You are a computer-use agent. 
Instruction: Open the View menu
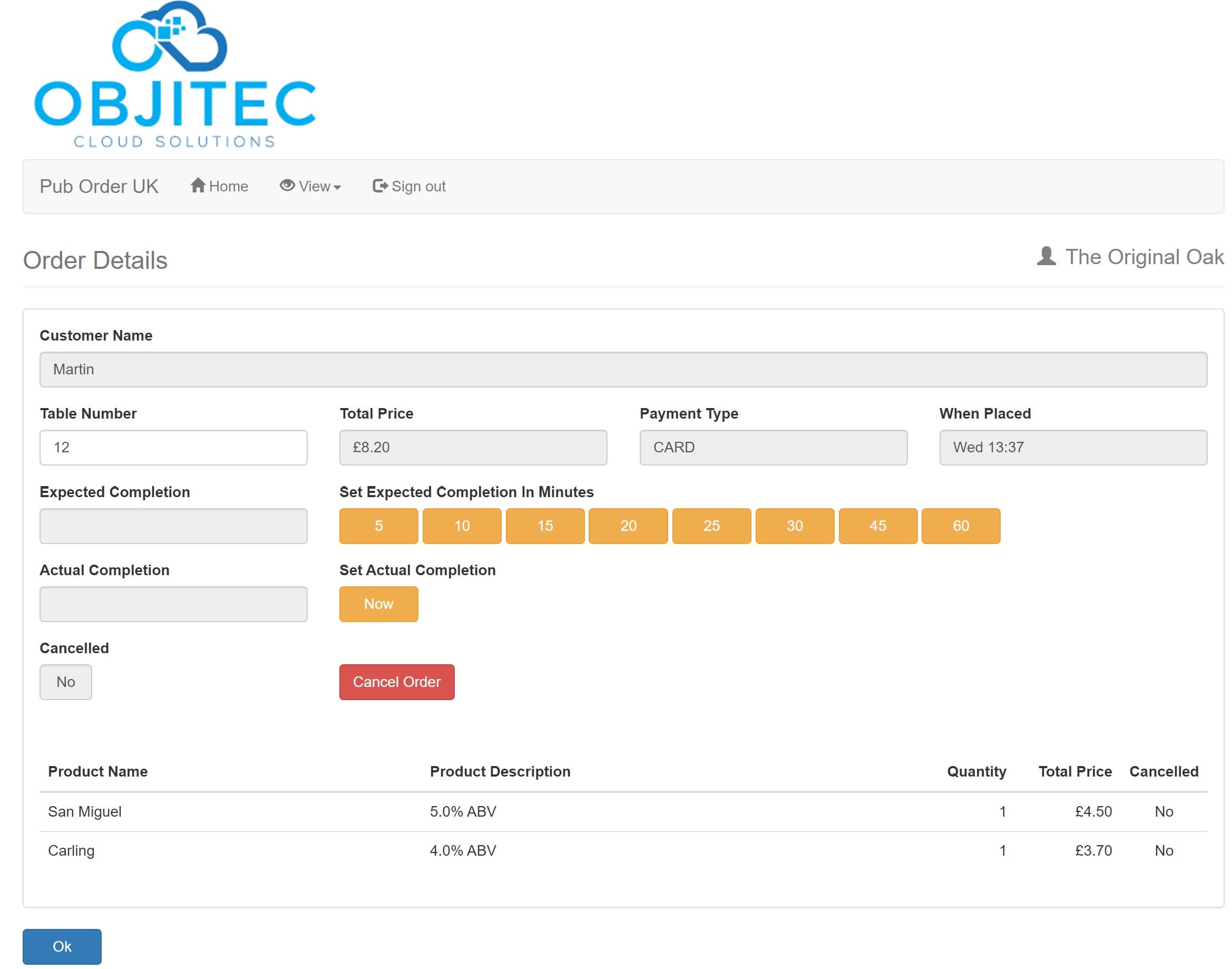click(x=311, y=186)
